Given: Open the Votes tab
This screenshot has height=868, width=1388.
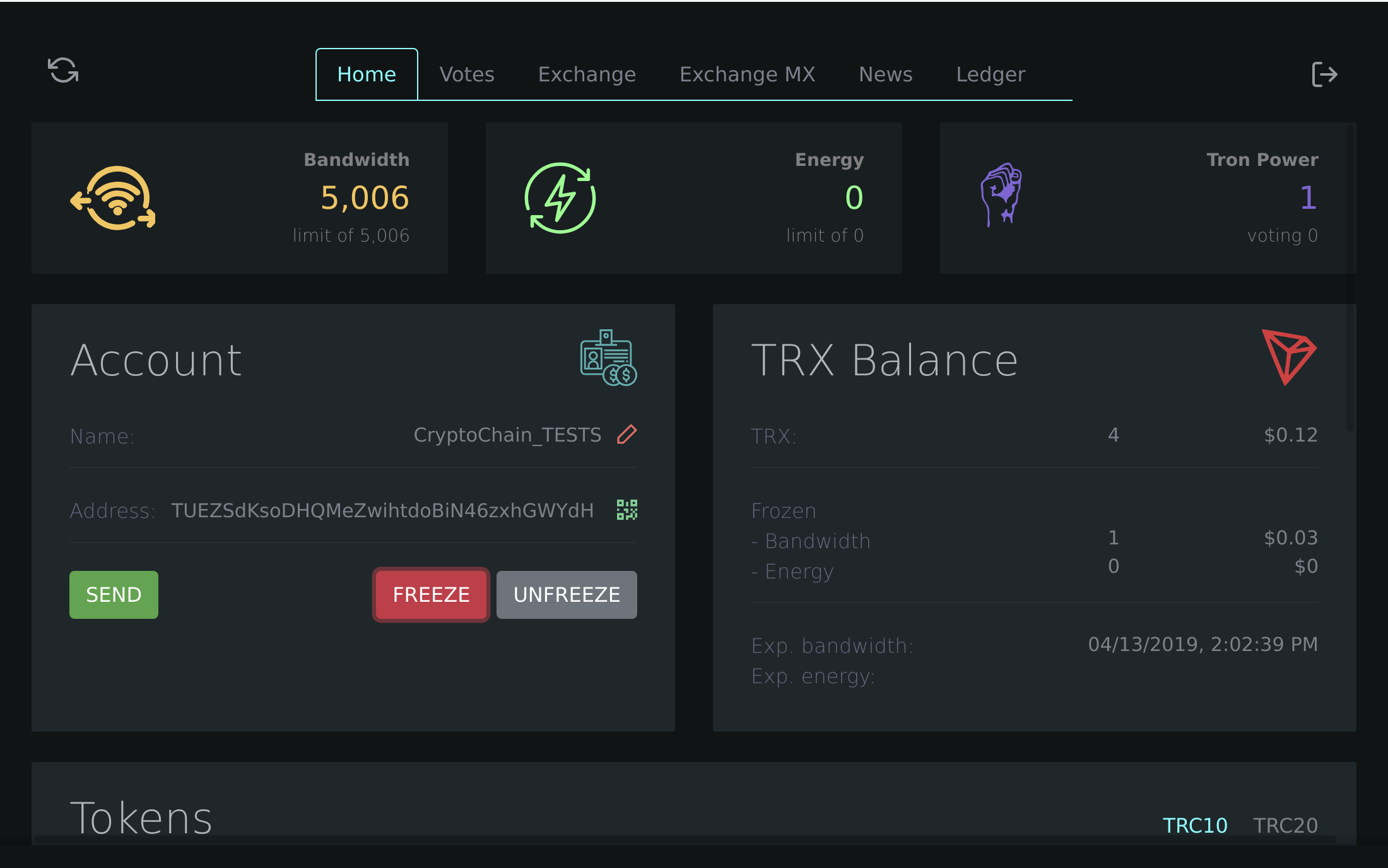Looking at the screenshot, I should pos(467,74).
